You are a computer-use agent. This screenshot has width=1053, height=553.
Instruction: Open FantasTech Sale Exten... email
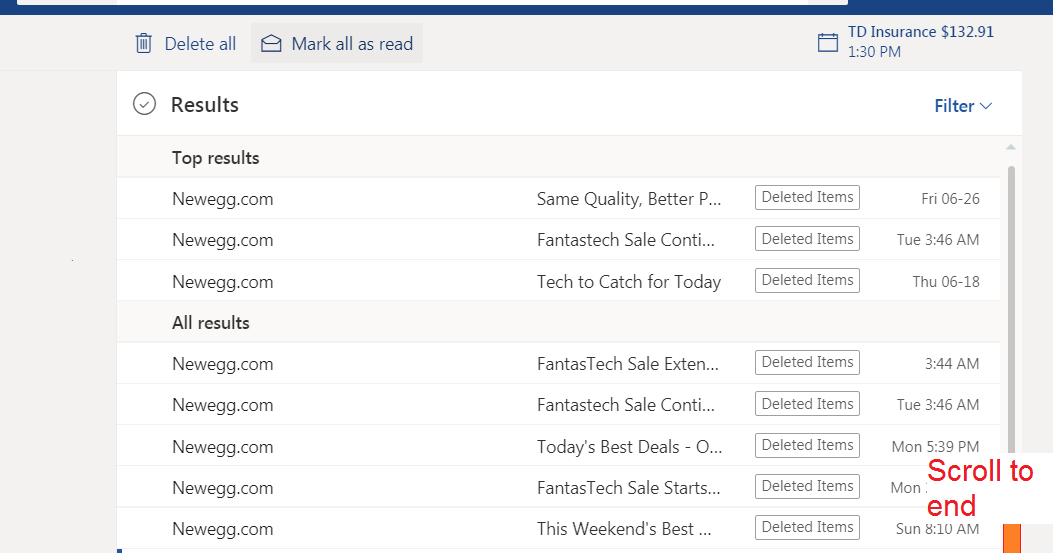click(x=558, y=364)
